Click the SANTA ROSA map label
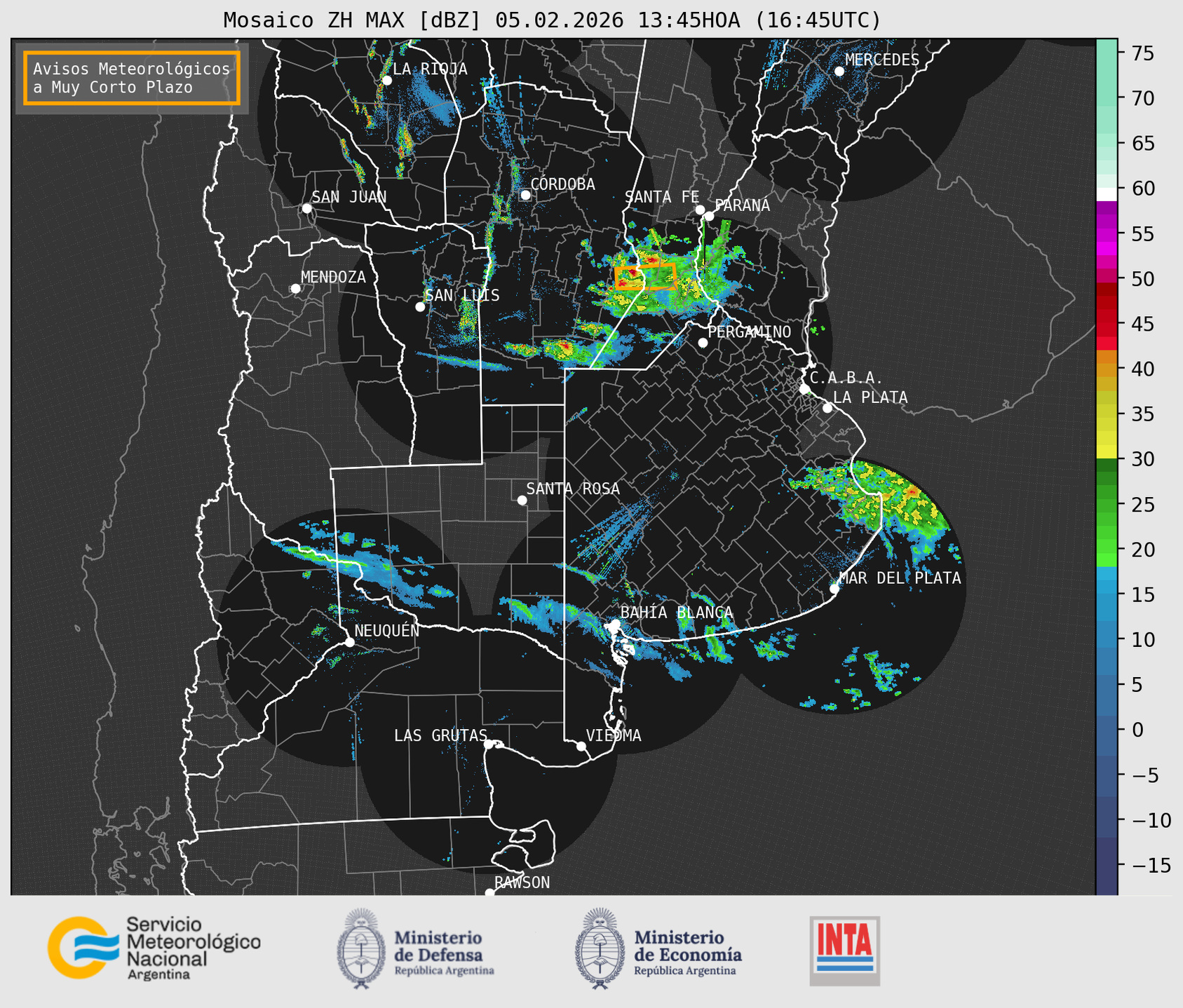 point(573,489)
